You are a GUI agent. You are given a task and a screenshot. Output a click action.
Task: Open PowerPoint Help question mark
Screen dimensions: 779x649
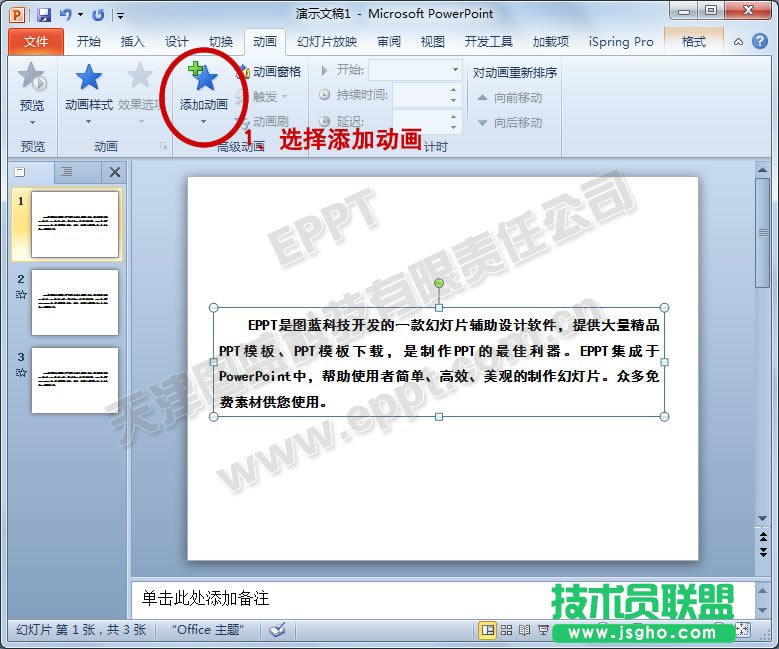point(760,41)
